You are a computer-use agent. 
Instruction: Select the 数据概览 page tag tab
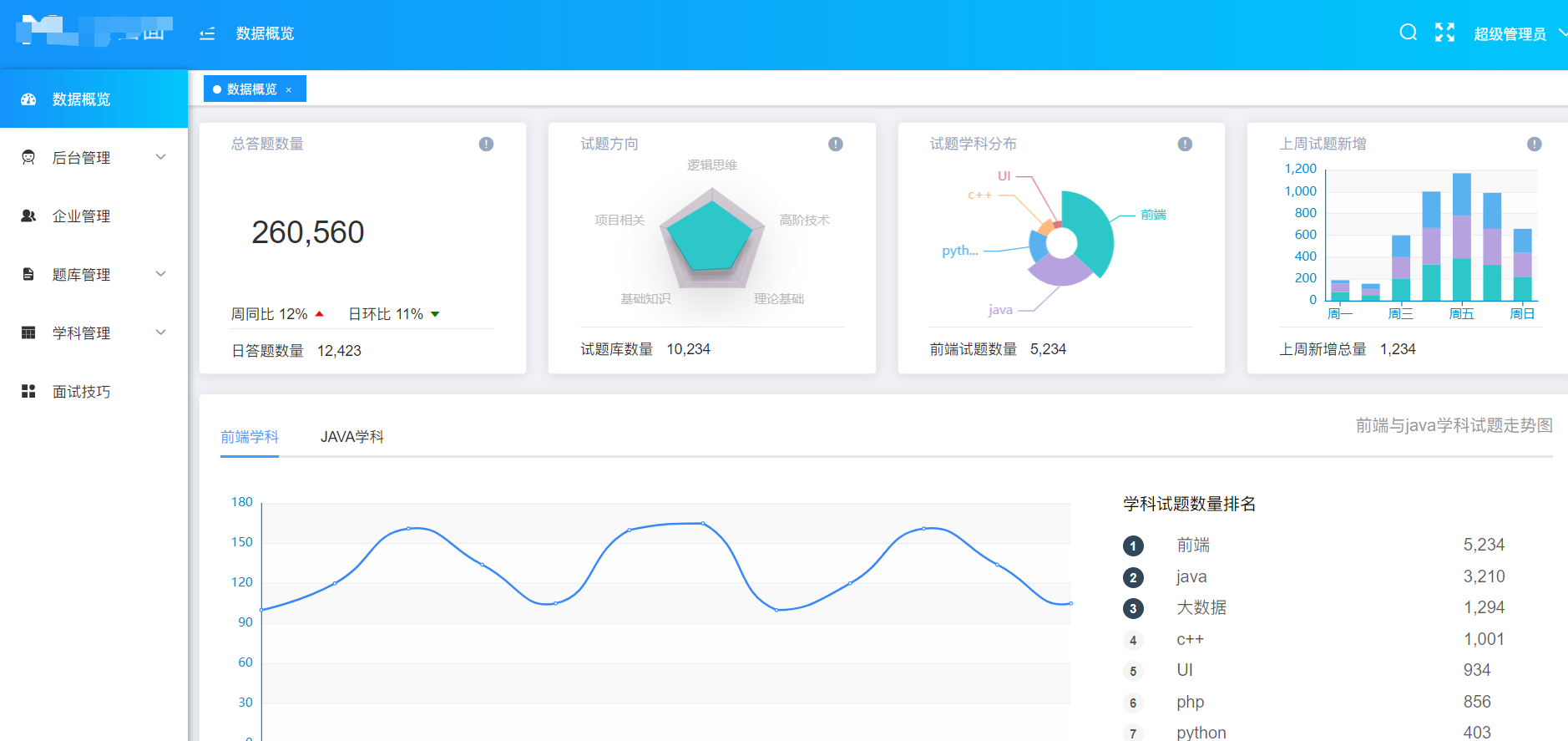coord(255,89)
